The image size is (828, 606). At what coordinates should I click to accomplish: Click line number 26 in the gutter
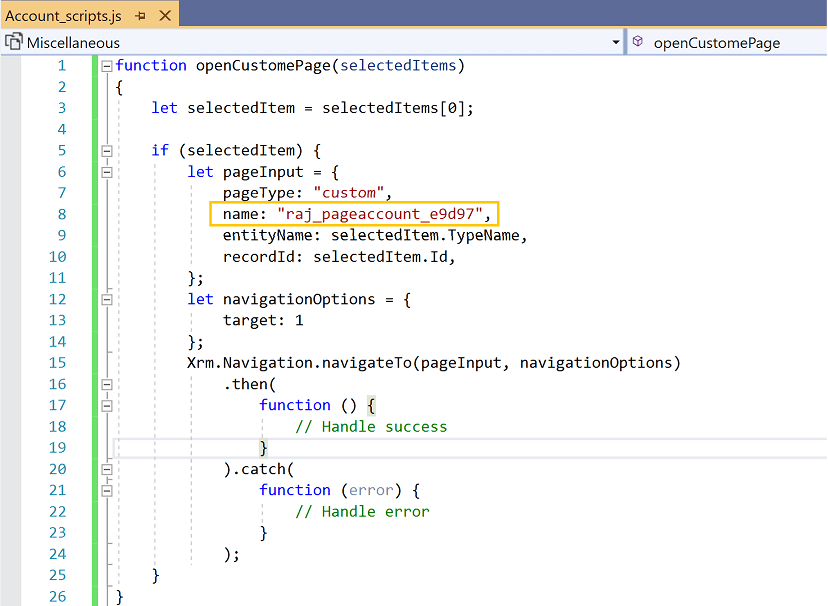pyautogui.click(x=58, y=596)
